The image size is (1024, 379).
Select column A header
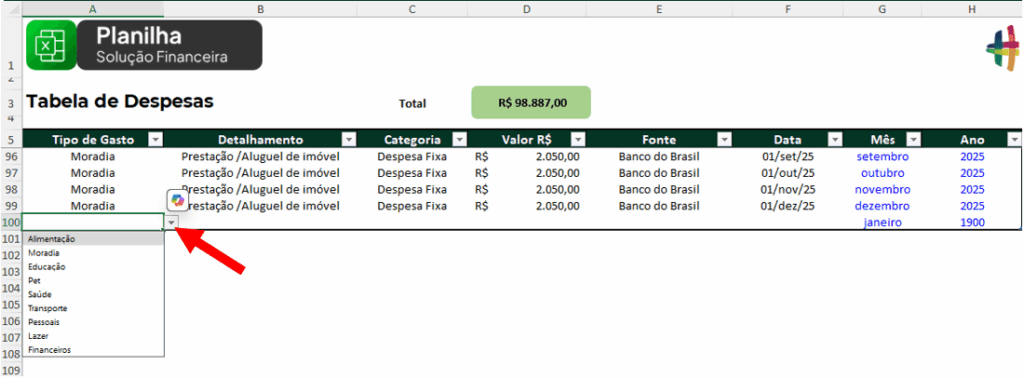93,9
